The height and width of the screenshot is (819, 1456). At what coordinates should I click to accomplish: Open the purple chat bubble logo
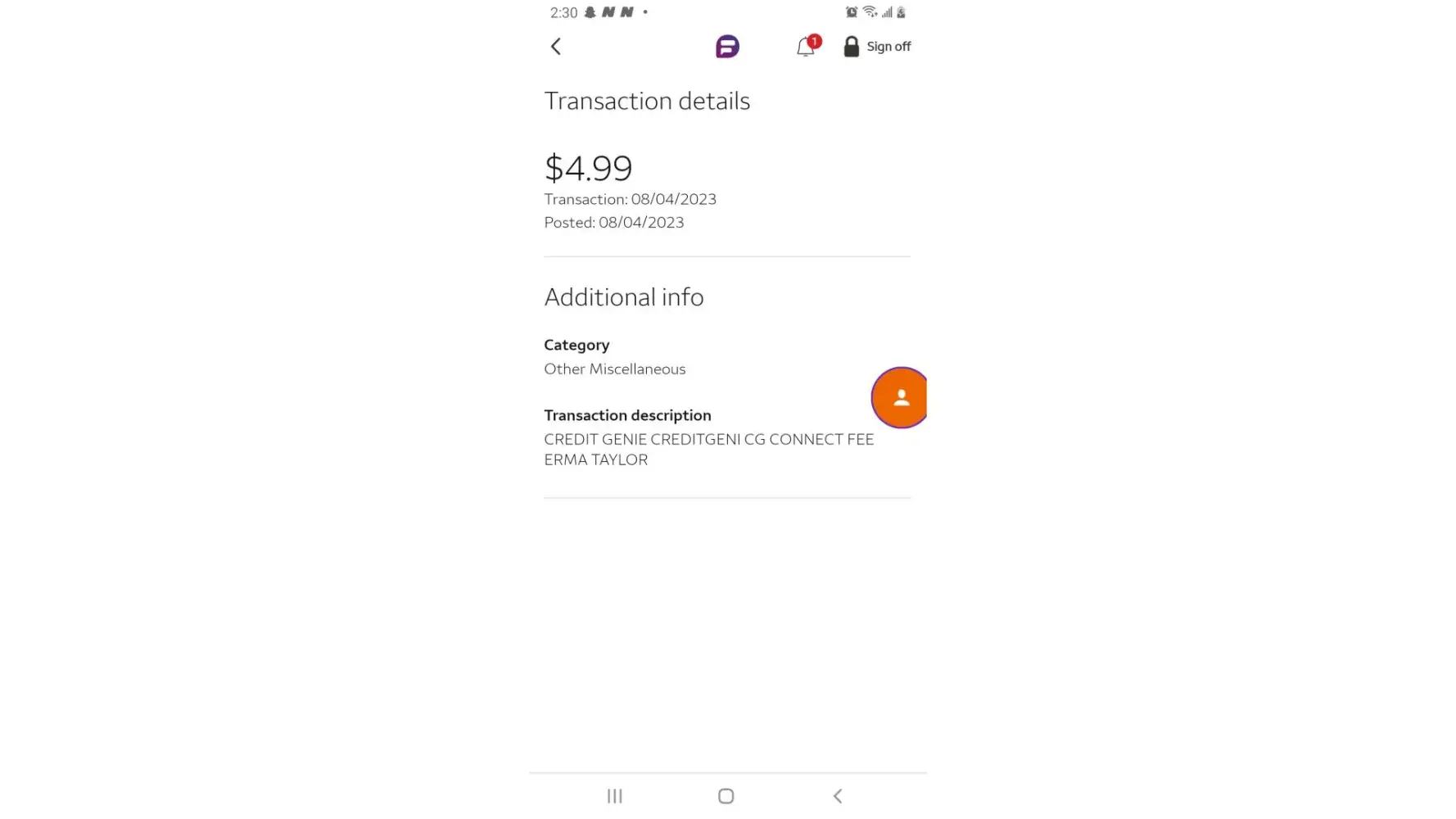pos(727,47)
